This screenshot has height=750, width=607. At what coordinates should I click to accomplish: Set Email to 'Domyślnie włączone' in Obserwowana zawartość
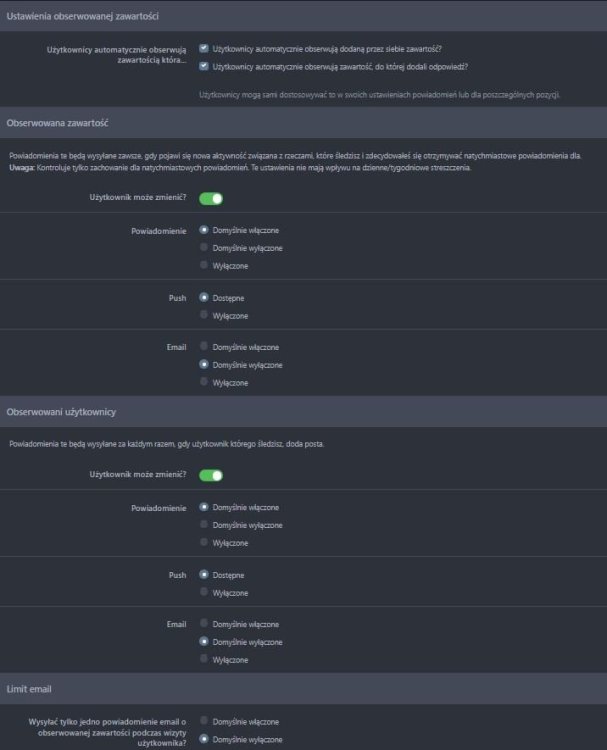pos(204,347)
